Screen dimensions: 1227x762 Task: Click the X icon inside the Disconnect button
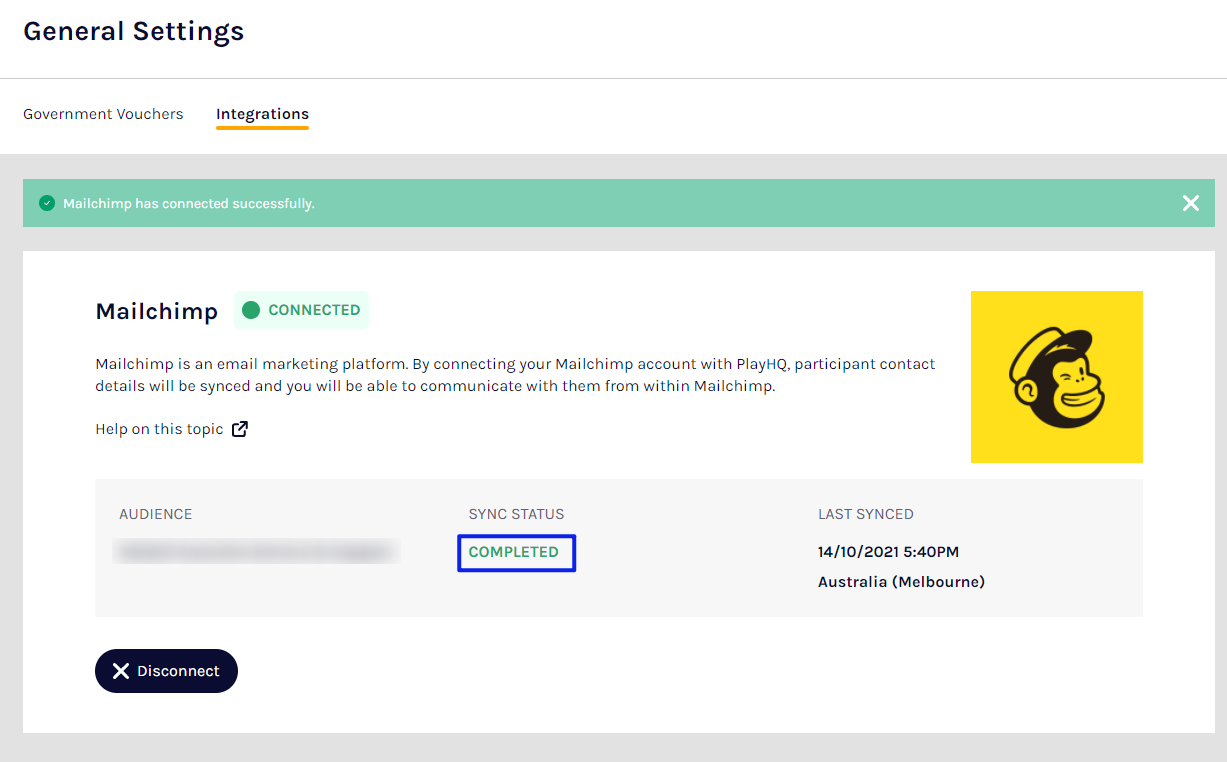click(x=123, y=670)
